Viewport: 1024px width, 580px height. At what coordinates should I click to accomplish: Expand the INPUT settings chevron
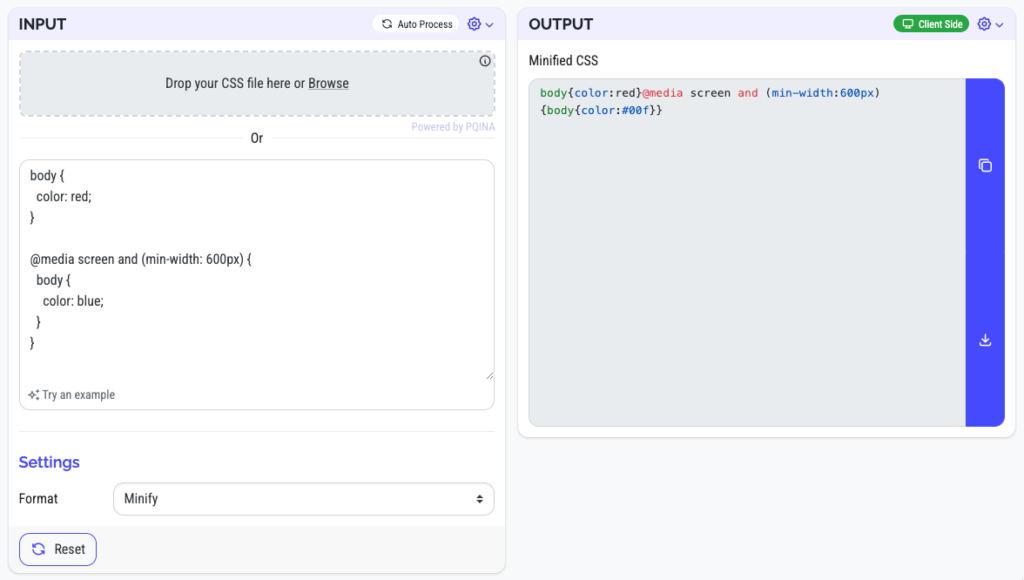click(490, 25)
